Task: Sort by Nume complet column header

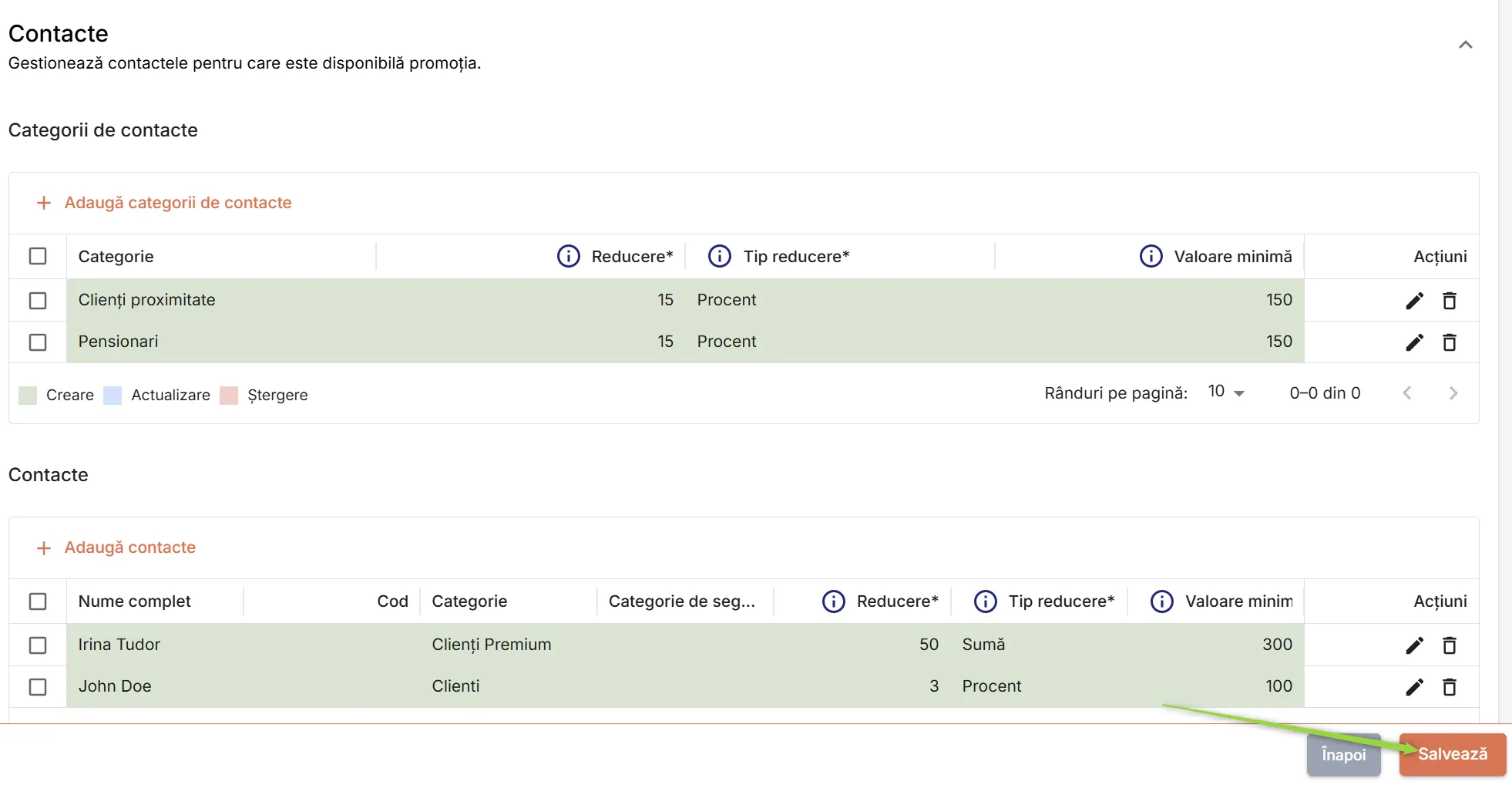Action: pyautogui.click(x=134, y=601)
